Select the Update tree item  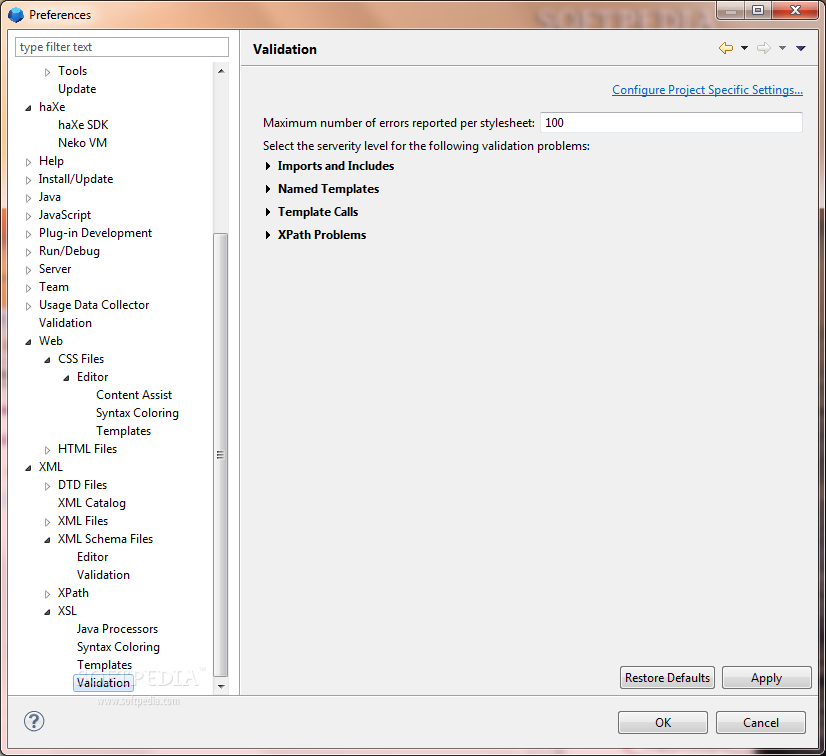(77, 89)
